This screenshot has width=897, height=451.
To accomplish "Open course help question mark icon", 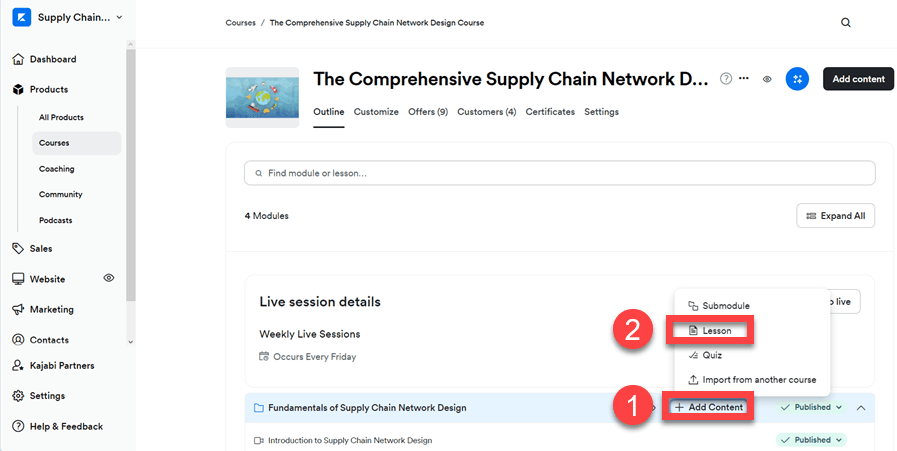I will [726, 79].
